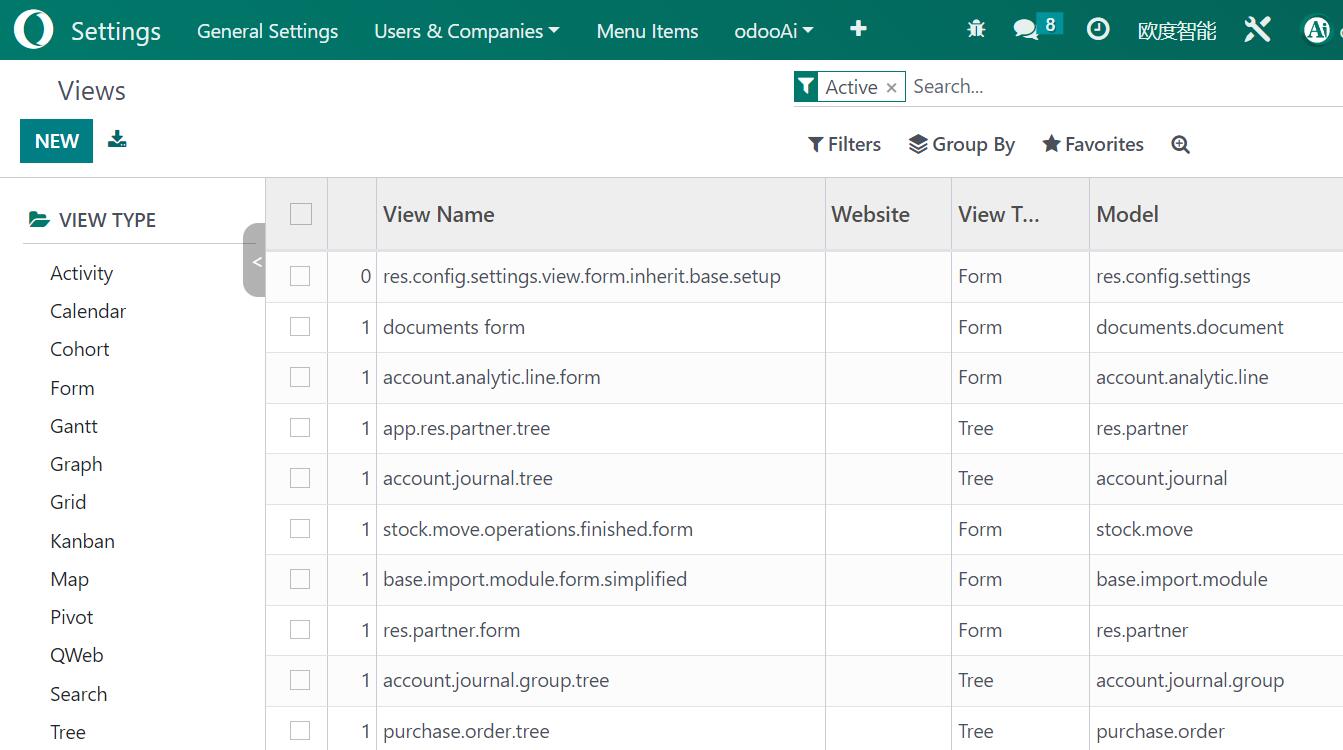Filter by Activity view type

pos(82,273)
